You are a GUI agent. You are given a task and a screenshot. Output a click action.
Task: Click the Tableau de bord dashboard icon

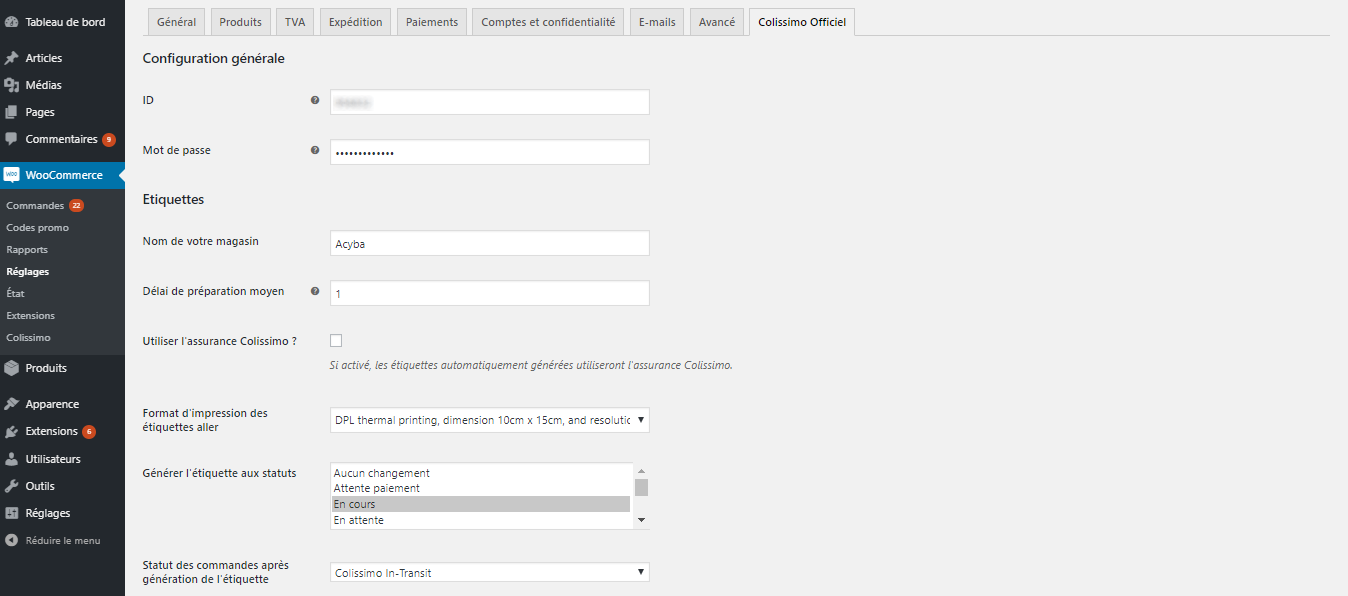pos(11,21)
